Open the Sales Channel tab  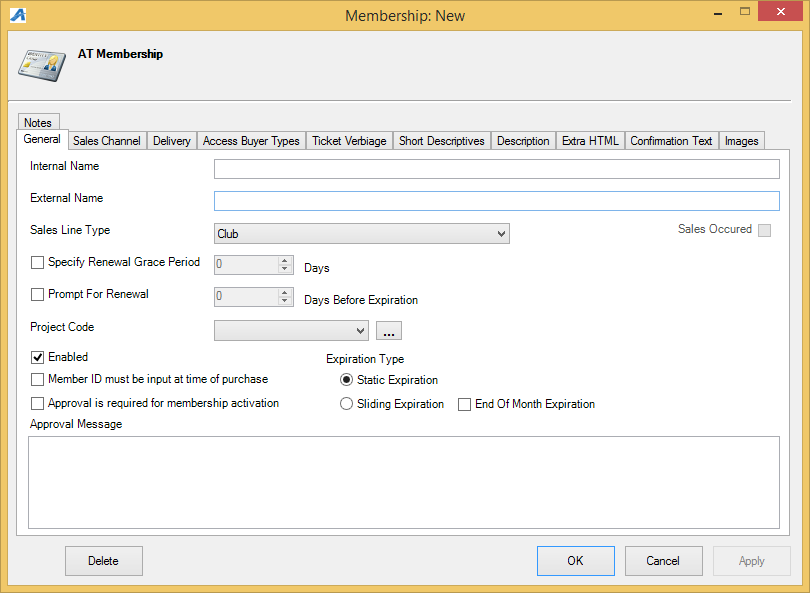[107, 141]
